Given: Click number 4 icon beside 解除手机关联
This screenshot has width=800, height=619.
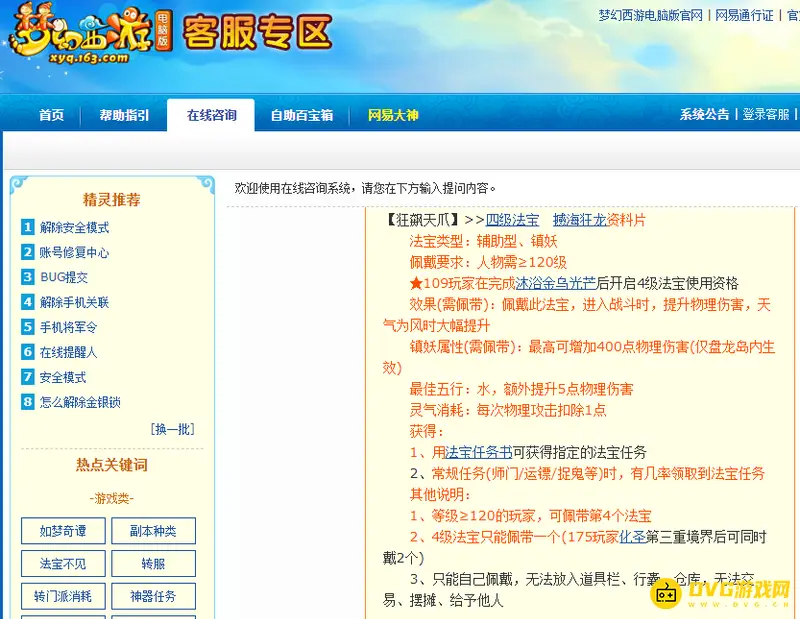Looking at the screenshot, I should 28,302.
